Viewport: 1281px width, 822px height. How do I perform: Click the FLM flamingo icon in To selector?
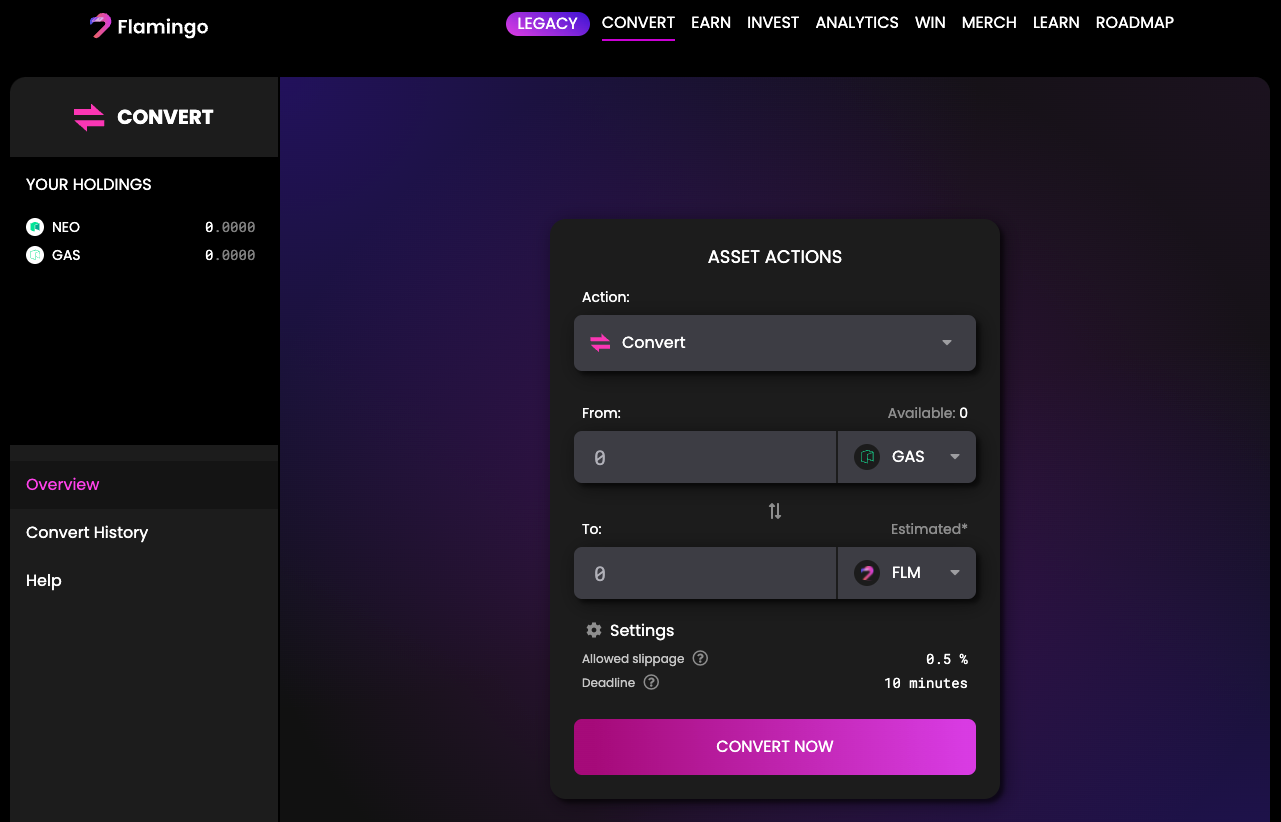tap(867, 573)
